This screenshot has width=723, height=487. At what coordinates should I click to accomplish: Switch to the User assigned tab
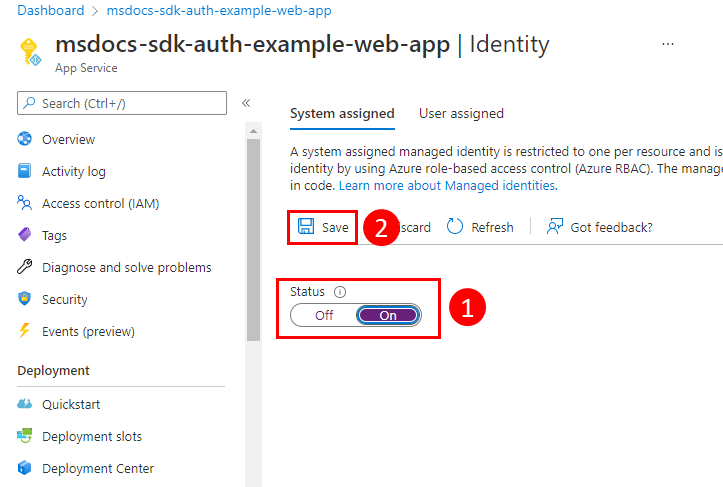click(461, 114)
